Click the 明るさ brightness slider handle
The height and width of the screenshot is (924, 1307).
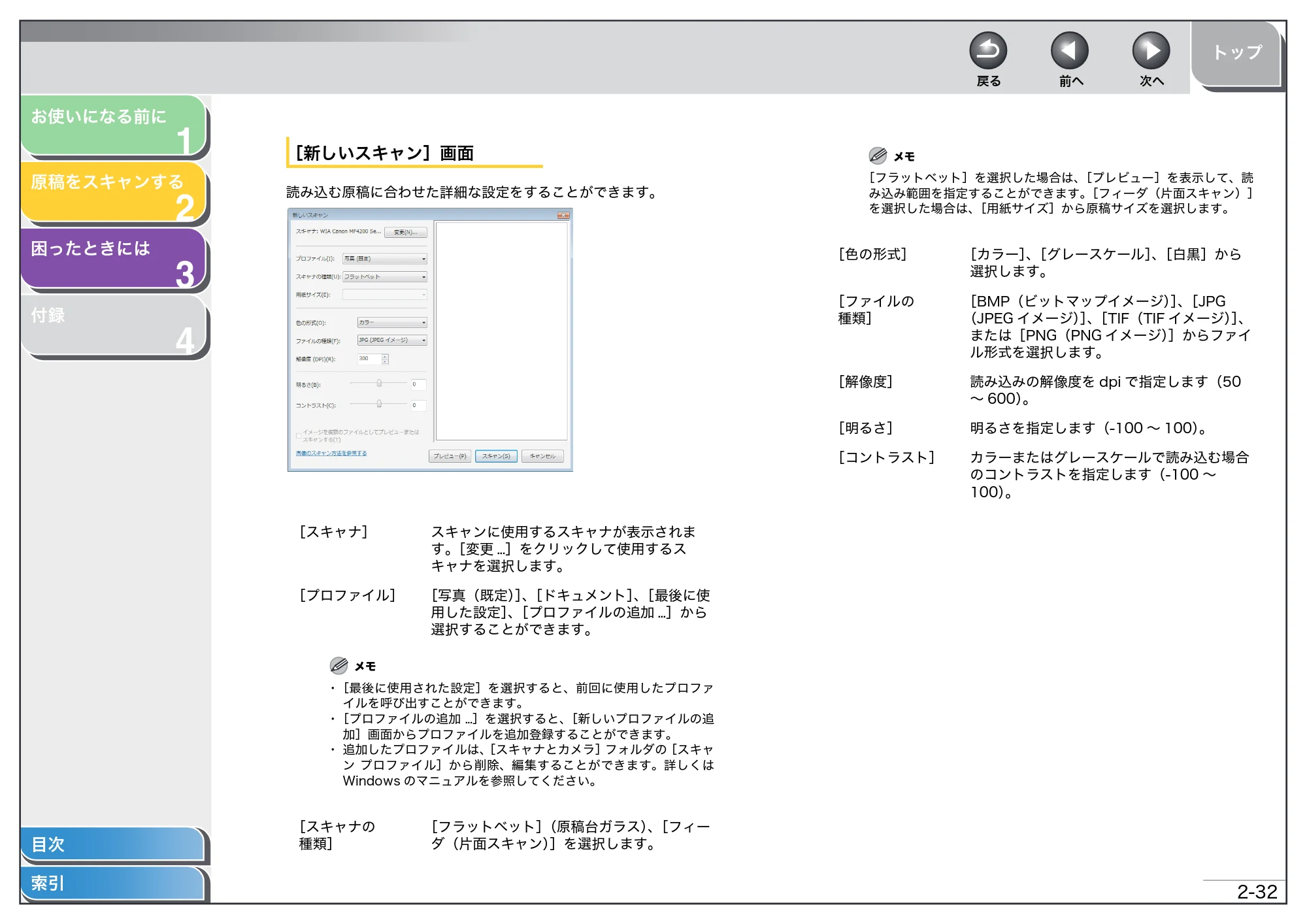[x=379, y=383]
